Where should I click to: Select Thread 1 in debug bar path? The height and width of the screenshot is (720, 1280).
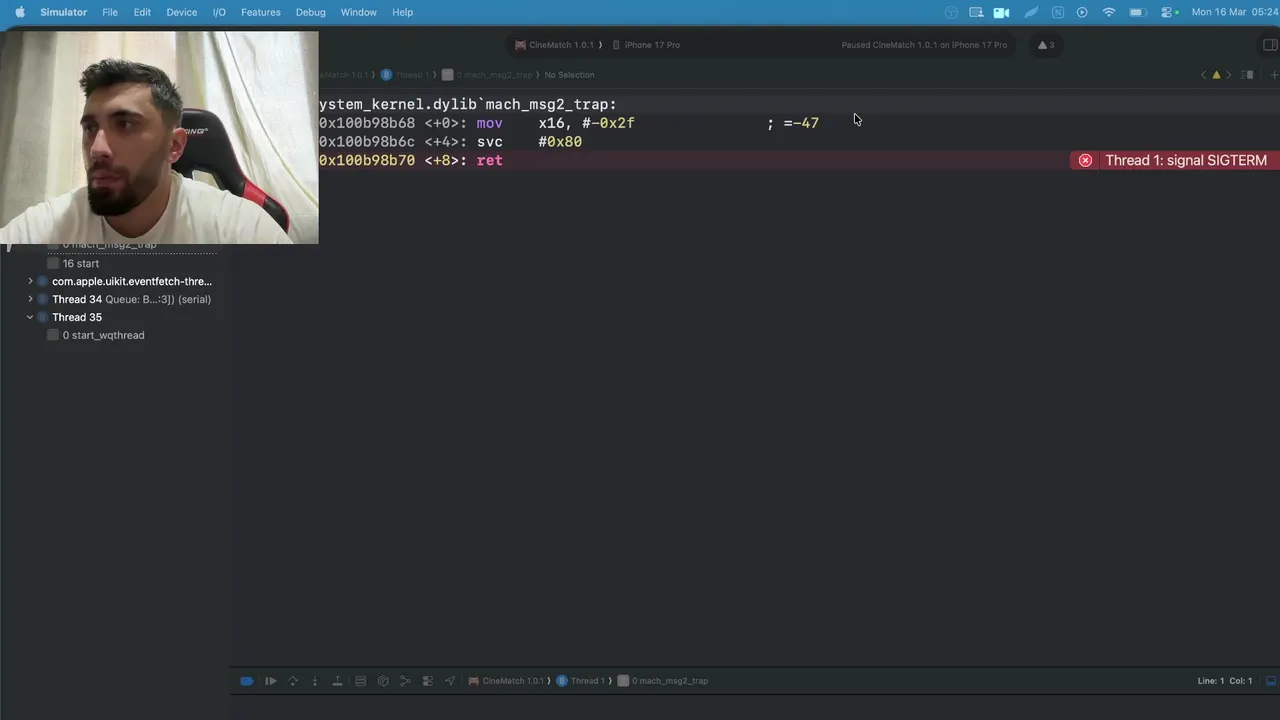[581, 681]
